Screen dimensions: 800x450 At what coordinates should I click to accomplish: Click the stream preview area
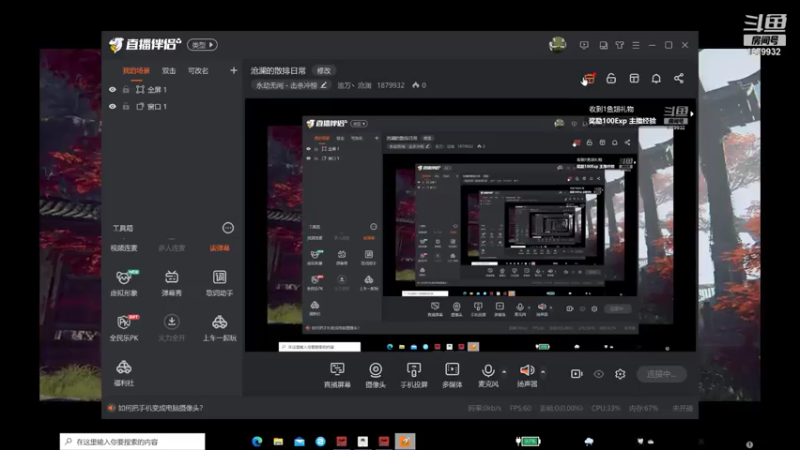point(470,225)
